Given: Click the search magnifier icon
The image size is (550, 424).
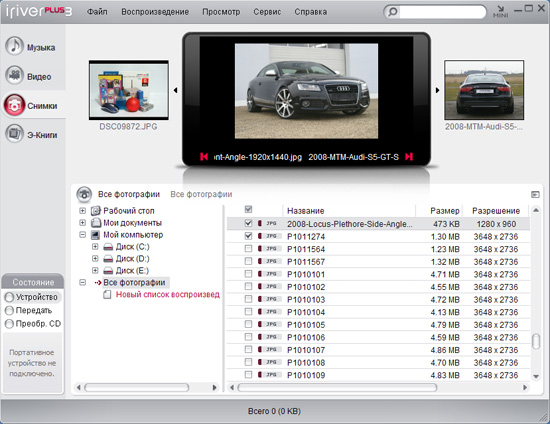Looking at the screenshot, I should point(393,12).
